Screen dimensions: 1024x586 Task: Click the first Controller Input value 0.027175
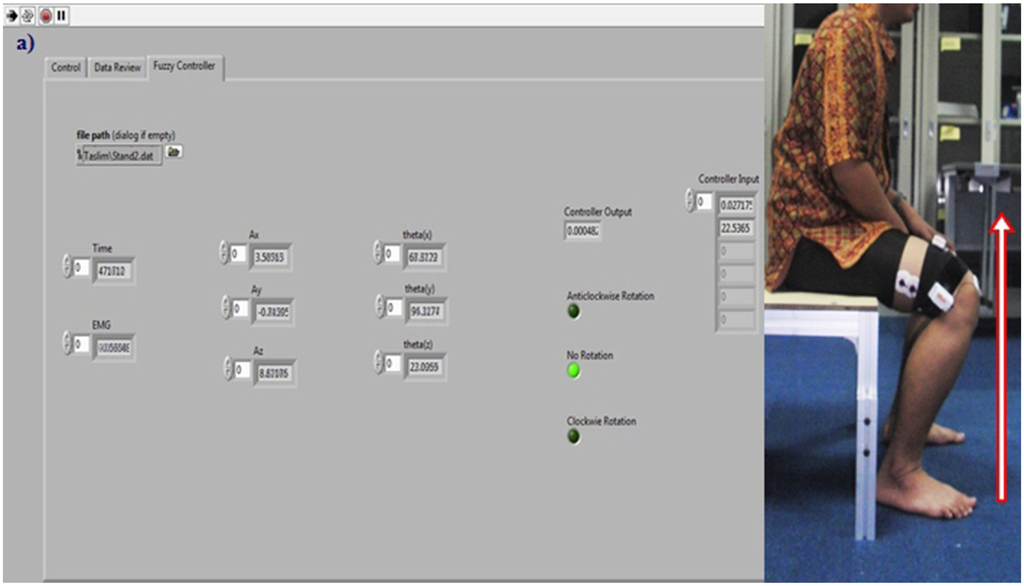tap(736, 205)
